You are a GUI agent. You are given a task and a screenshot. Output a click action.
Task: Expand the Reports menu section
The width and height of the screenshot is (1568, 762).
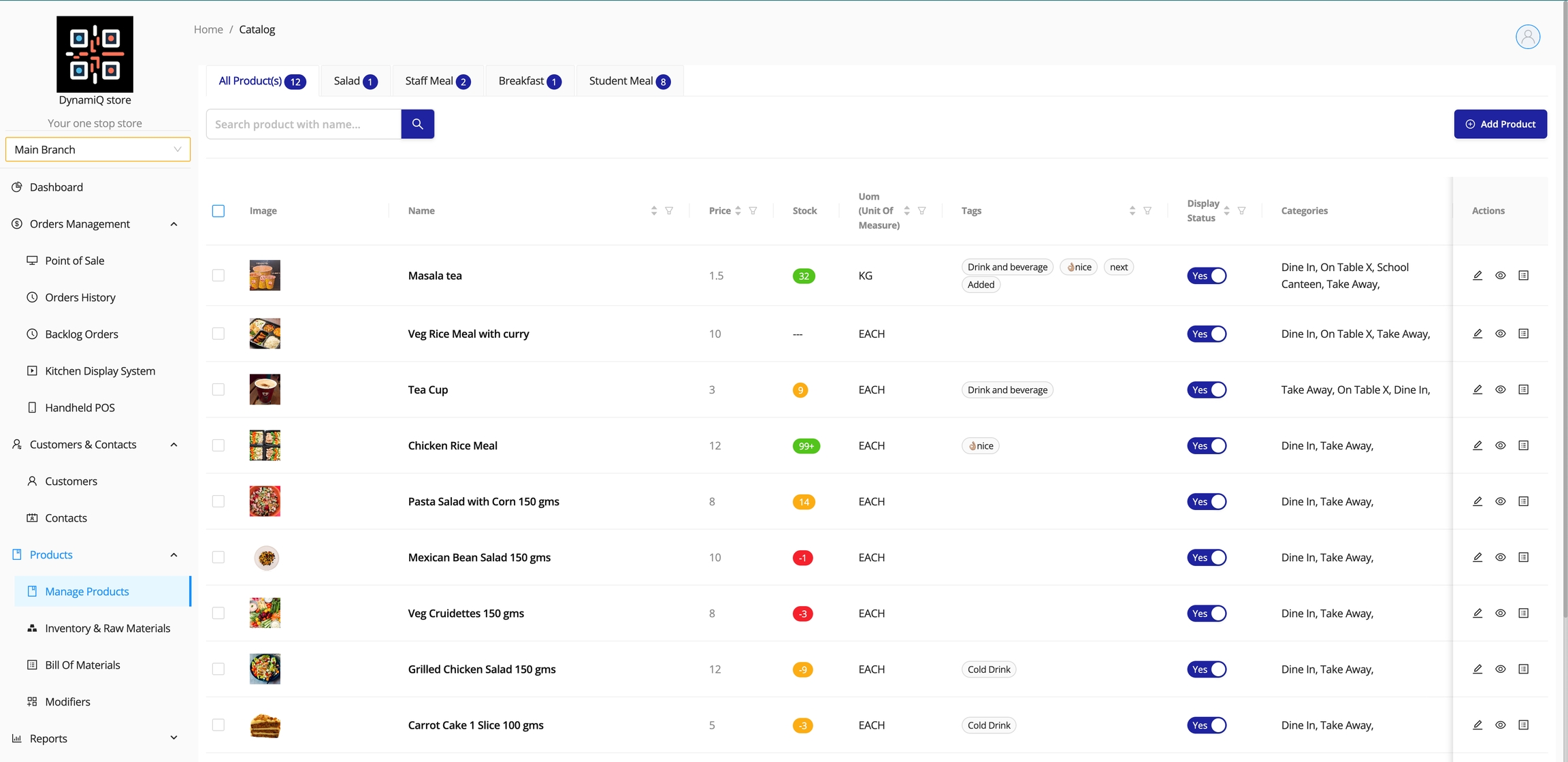click(174, 738)
